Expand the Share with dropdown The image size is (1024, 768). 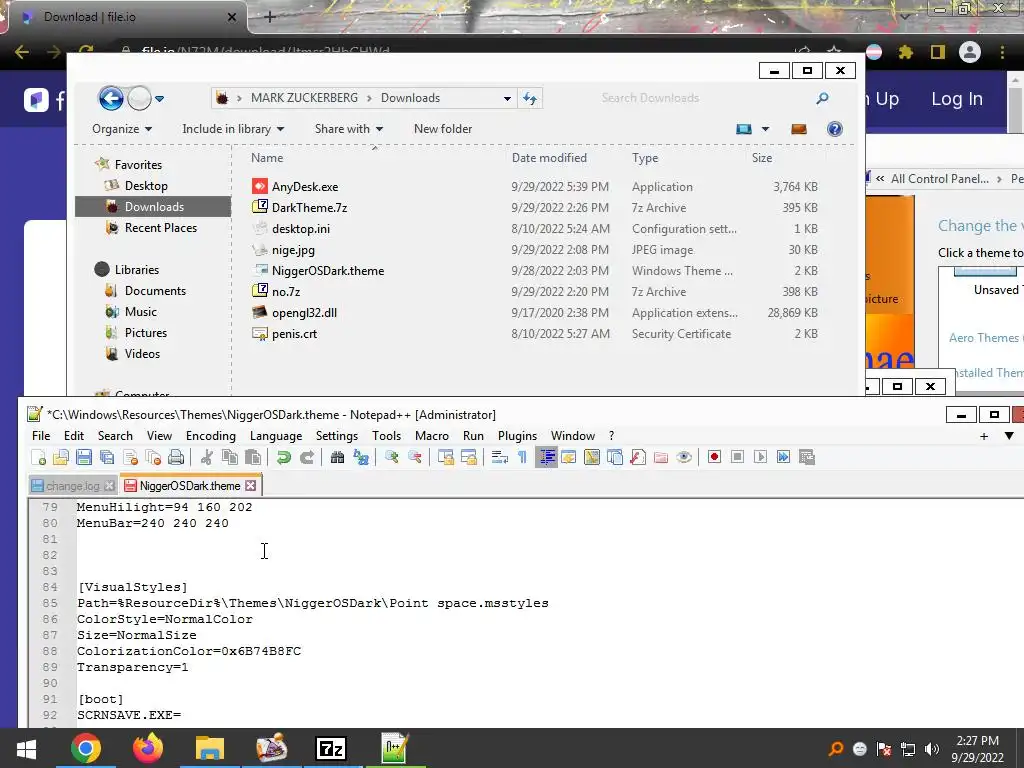349,129
